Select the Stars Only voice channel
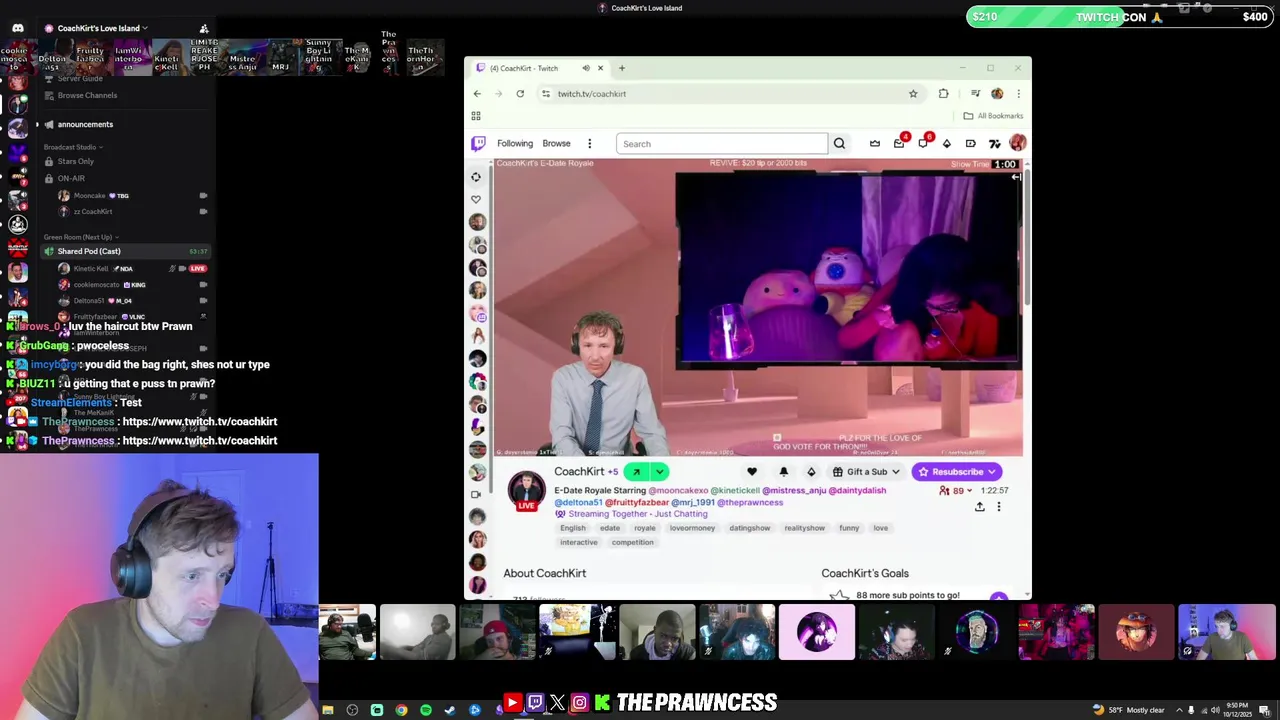 76,161
